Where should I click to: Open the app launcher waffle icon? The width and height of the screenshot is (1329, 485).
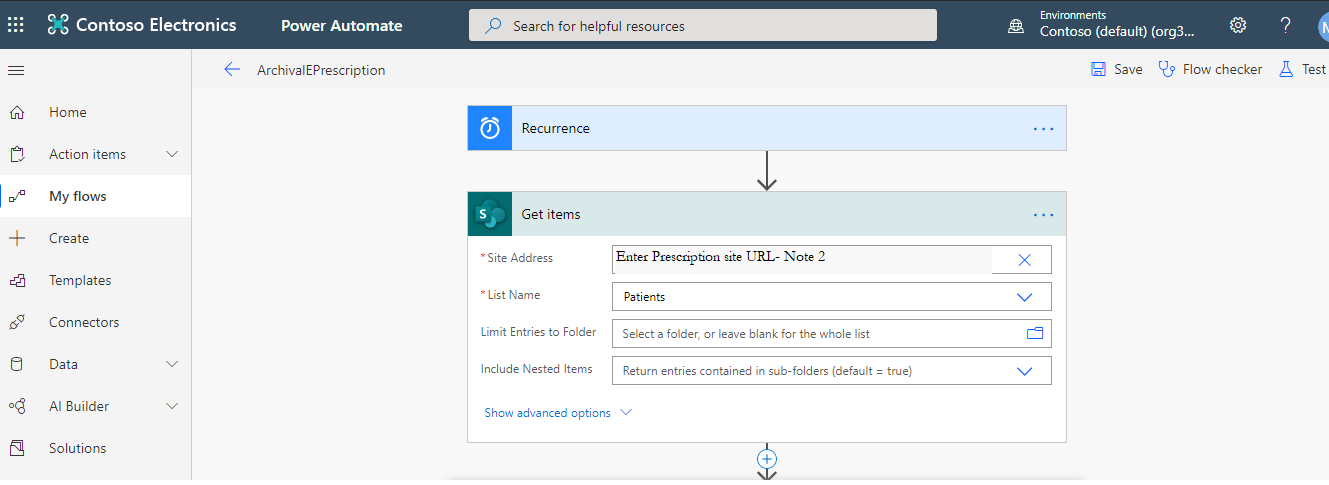[x=16, y=25]
